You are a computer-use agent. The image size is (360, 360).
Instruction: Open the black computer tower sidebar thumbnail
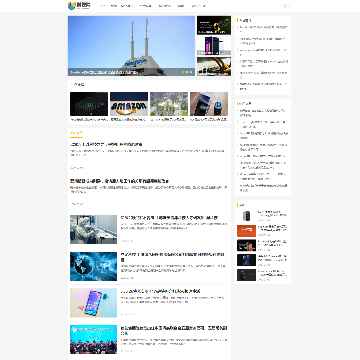[x=246, y=216]
